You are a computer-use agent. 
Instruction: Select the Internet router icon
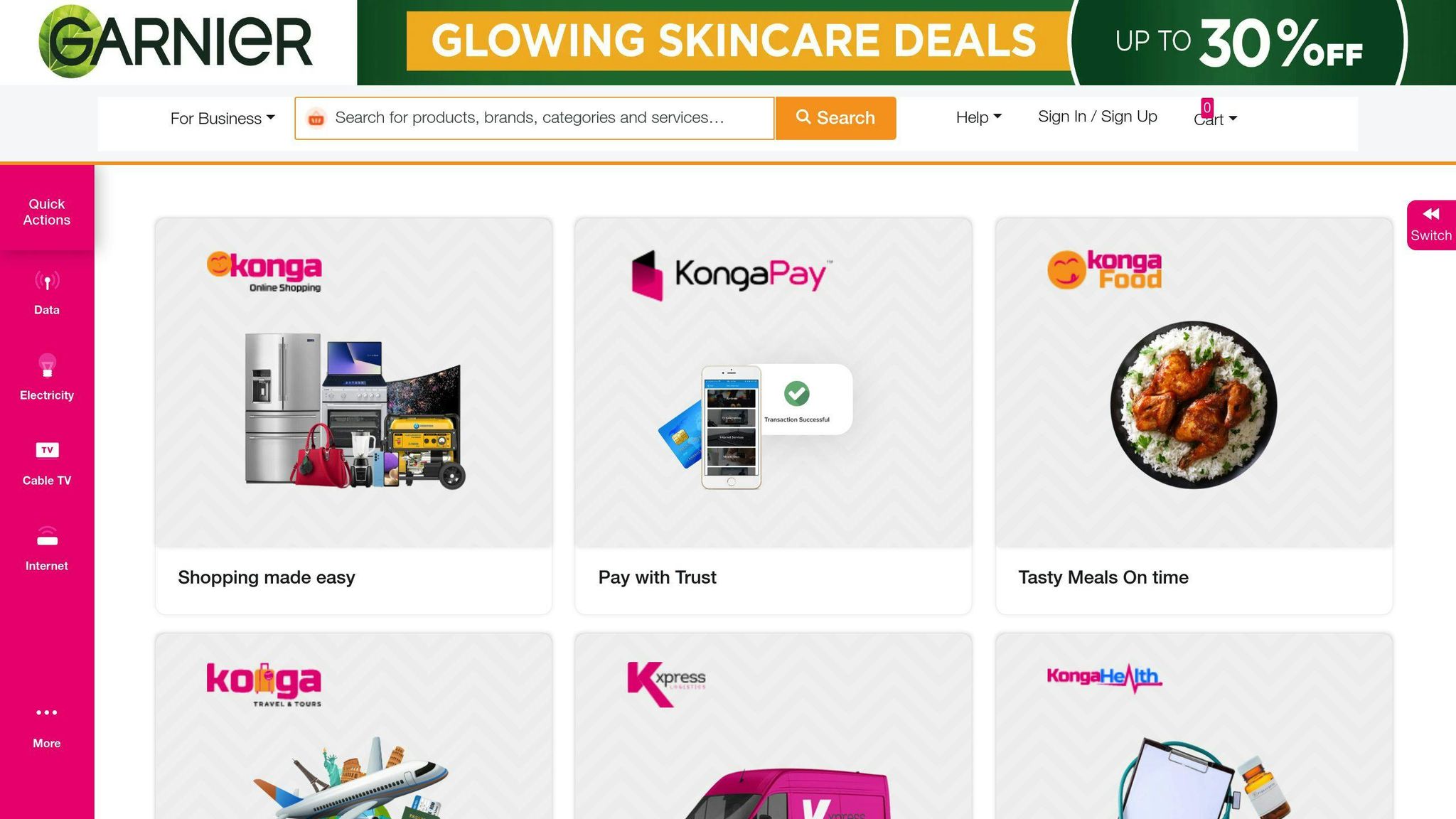click(47, 536)
